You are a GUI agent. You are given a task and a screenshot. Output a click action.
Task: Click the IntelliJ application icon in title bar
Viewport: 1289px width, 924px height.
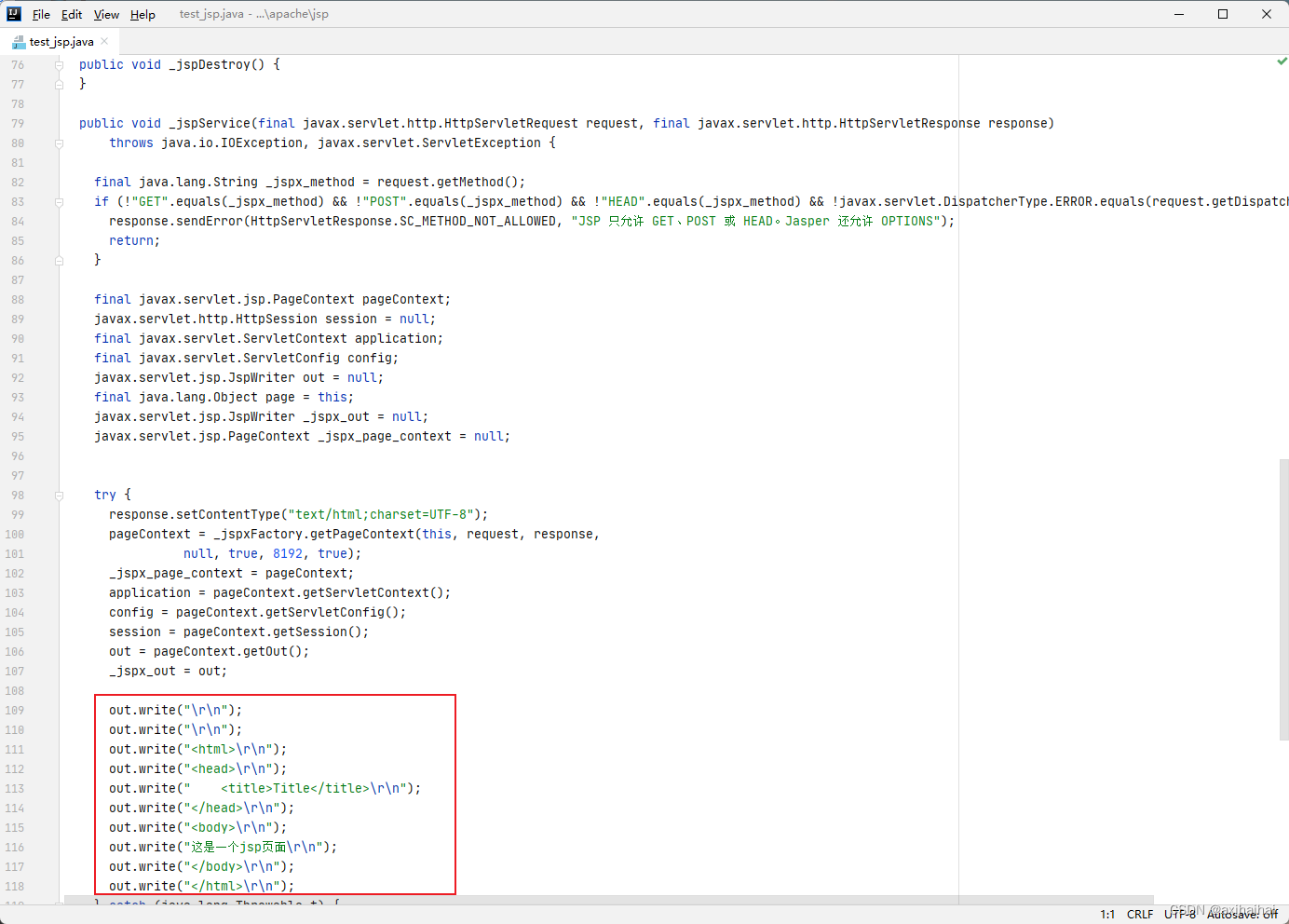pos(14,14)
